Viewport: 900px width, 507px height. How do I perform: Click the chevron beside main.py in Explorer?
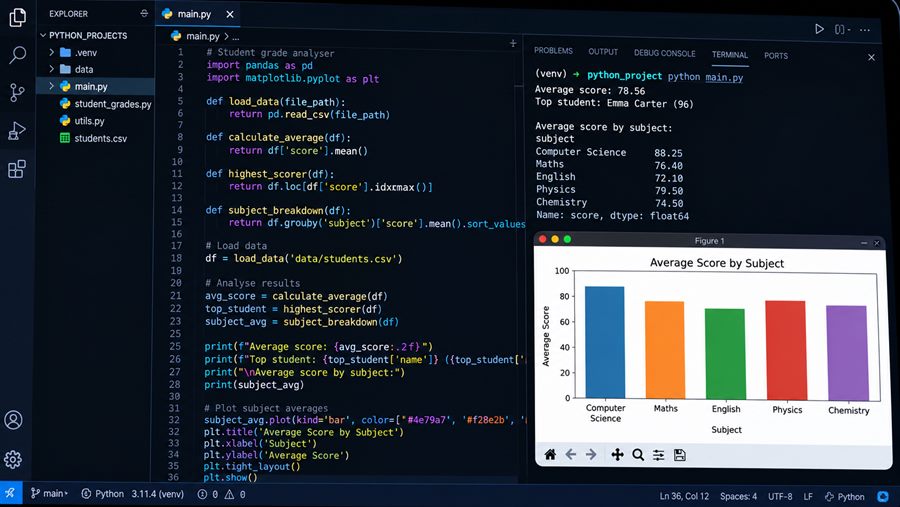click(x=51, y=86)
